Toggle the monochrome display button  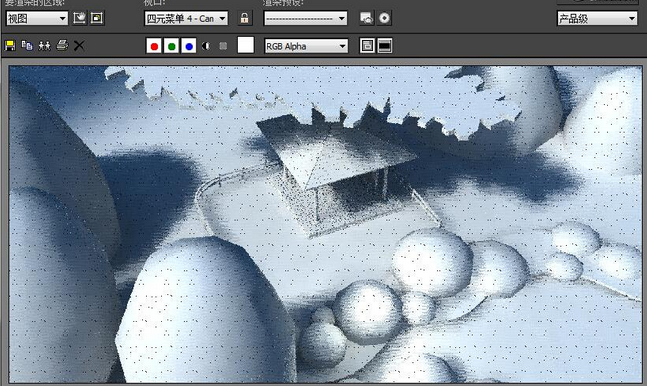click(x=223, y=46)
